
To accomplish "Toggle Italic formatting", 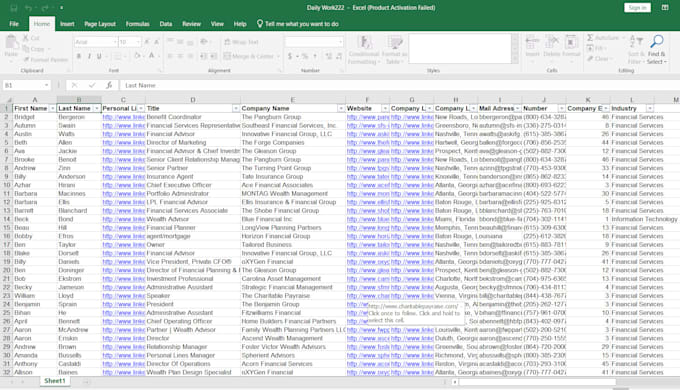I will (x=89, y=56).
